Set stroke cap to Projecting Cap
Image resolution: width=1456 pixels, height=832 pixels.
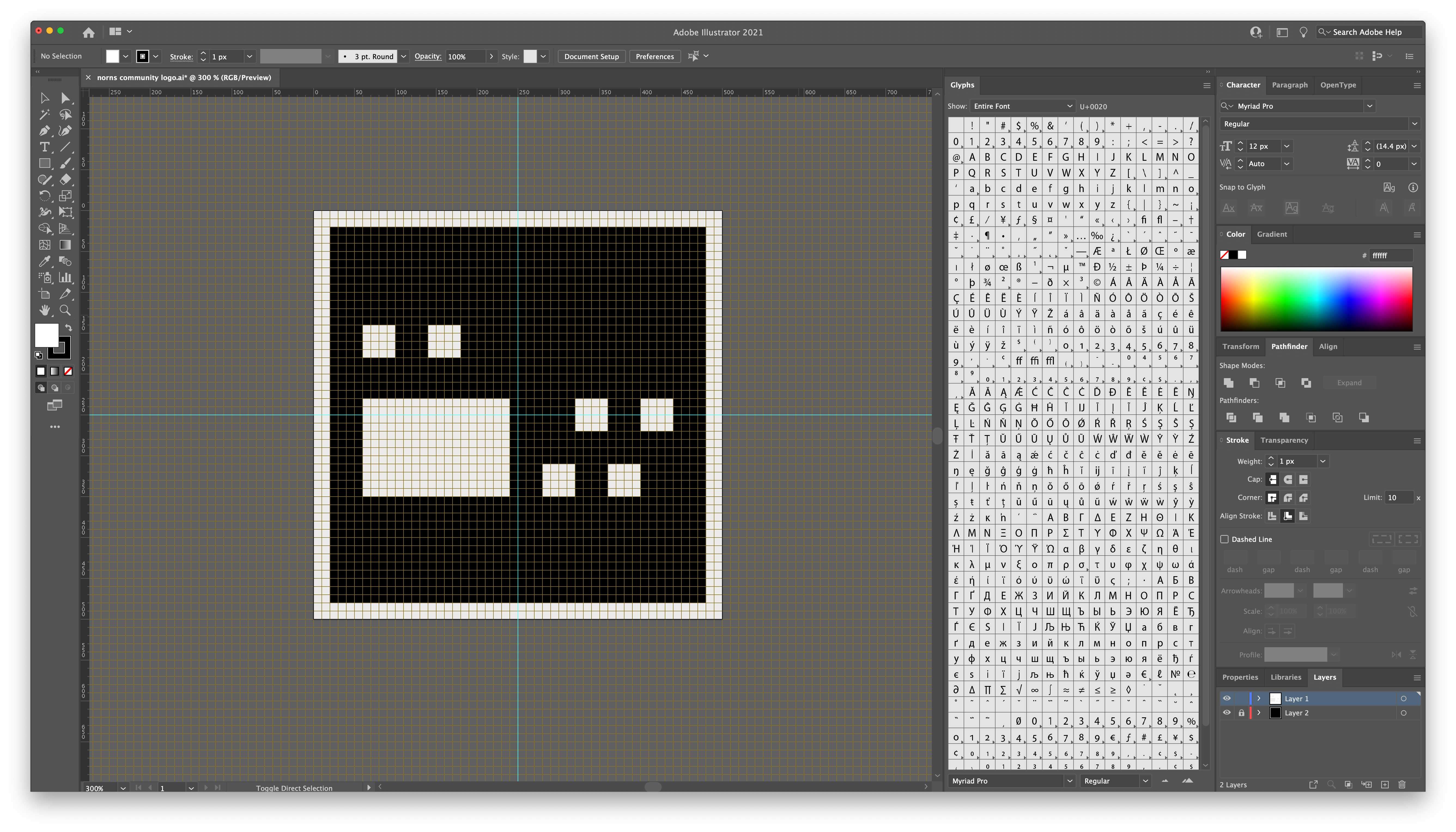click(x=1303, y=479)
